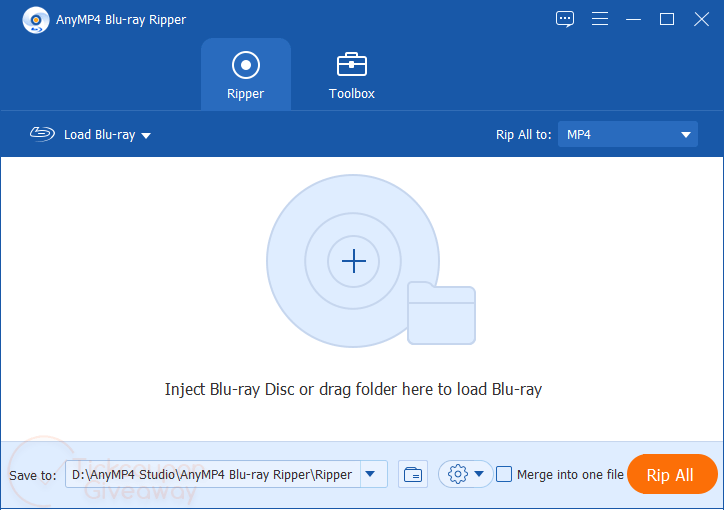This screenshot has width=724, height=510.
Task: Minimize the AnyMP4 window
Action: click(x=633, y=19)
